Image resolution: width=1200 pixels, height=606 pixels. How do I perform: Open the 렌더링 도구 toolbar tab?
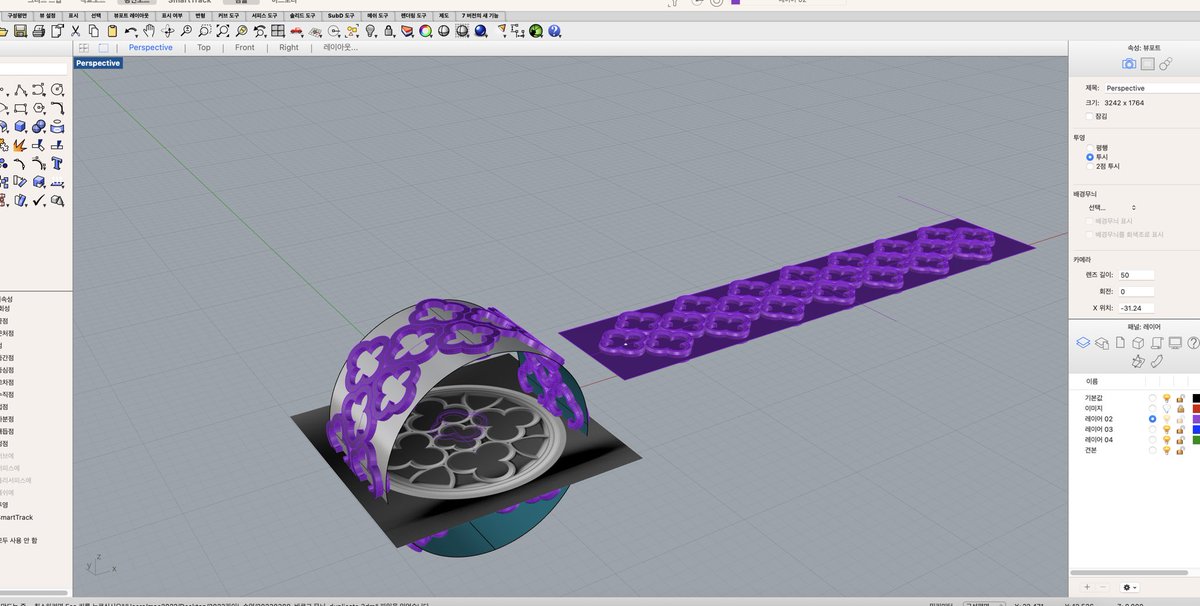point(413,15)
